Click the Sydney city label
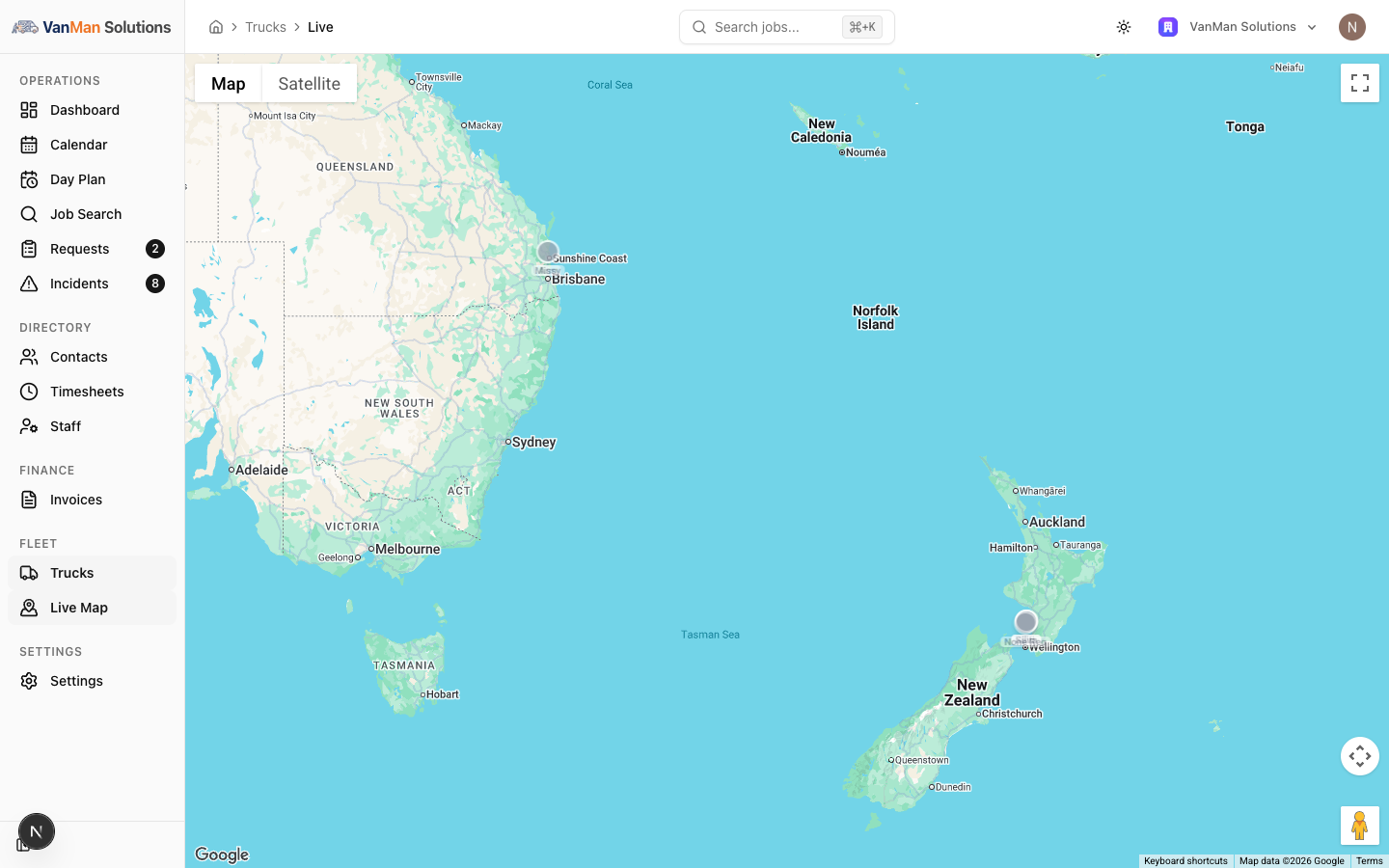This screenshot has height=868, width=1389. [533, 443]
